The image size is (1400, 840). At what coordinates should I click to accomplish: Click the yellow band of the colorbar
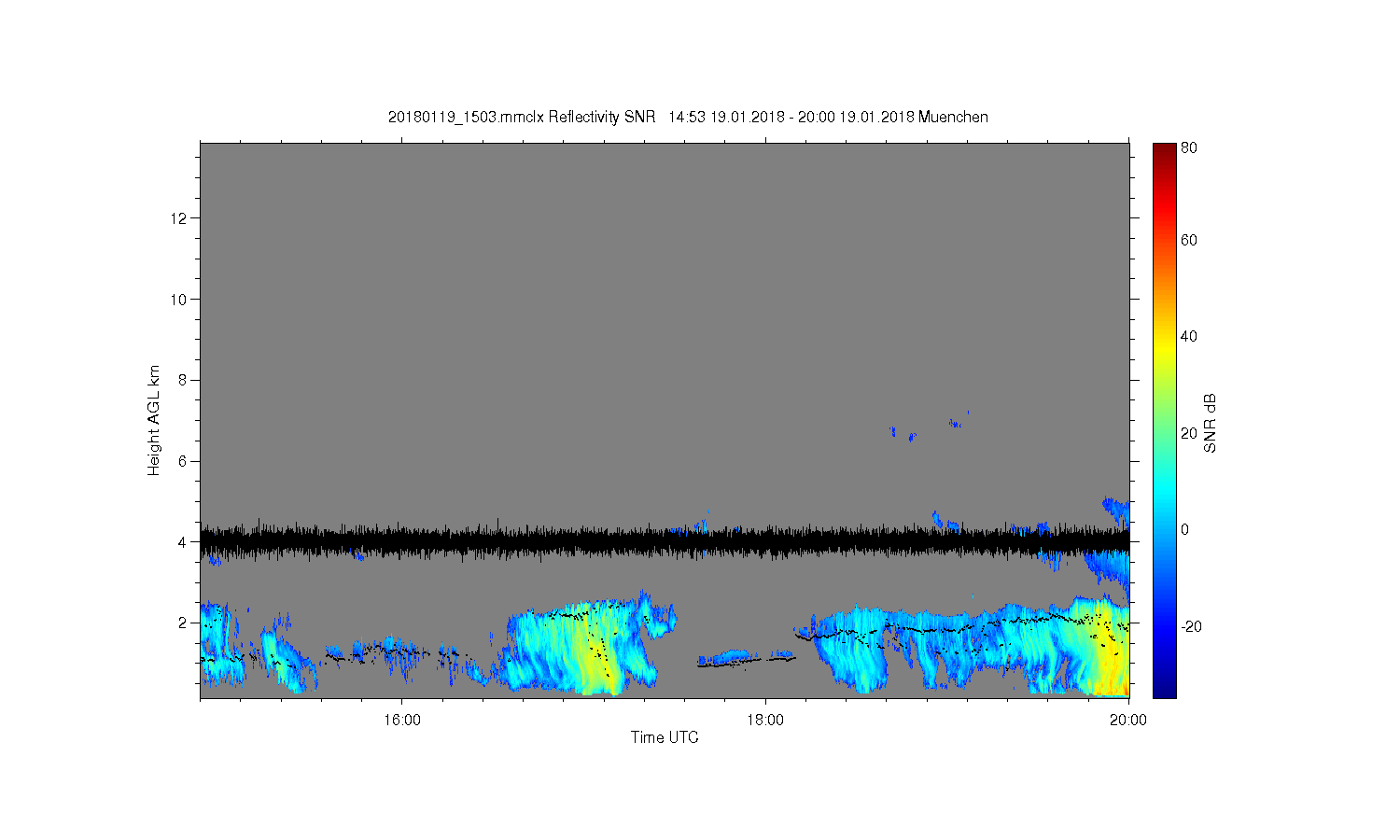tap(1164, 347)
